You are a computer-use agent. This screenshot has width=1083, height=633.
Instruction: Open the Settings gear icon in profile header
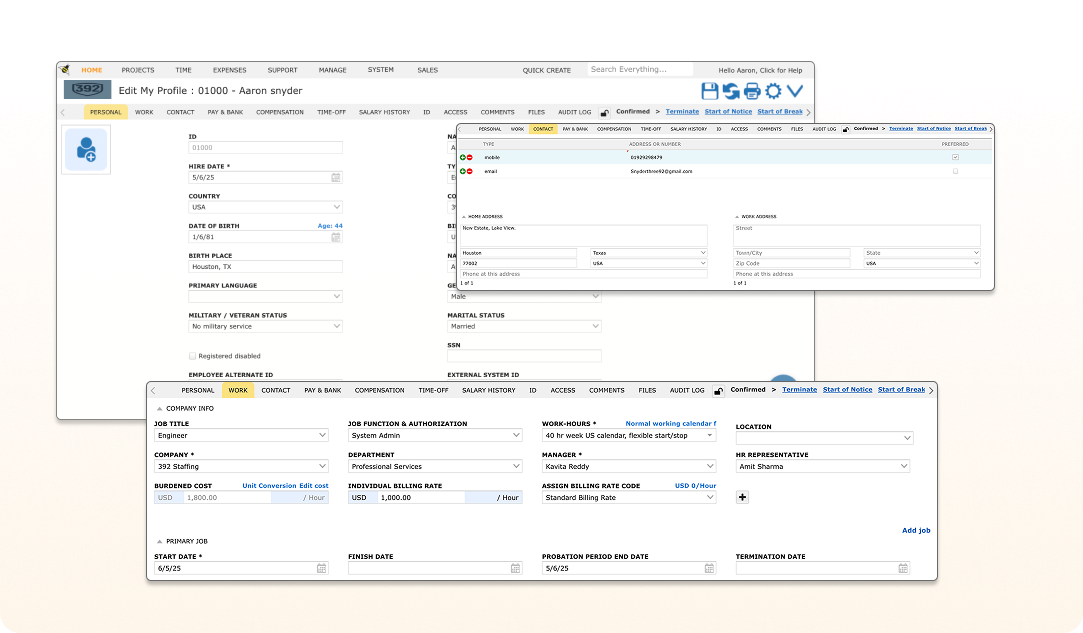774,91
